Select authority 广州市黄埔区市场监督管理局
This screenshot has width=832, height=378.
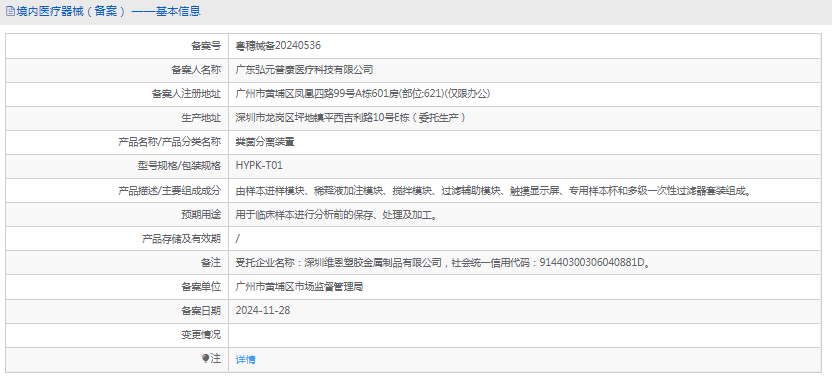pyautogui.click(x=300, y=287)
